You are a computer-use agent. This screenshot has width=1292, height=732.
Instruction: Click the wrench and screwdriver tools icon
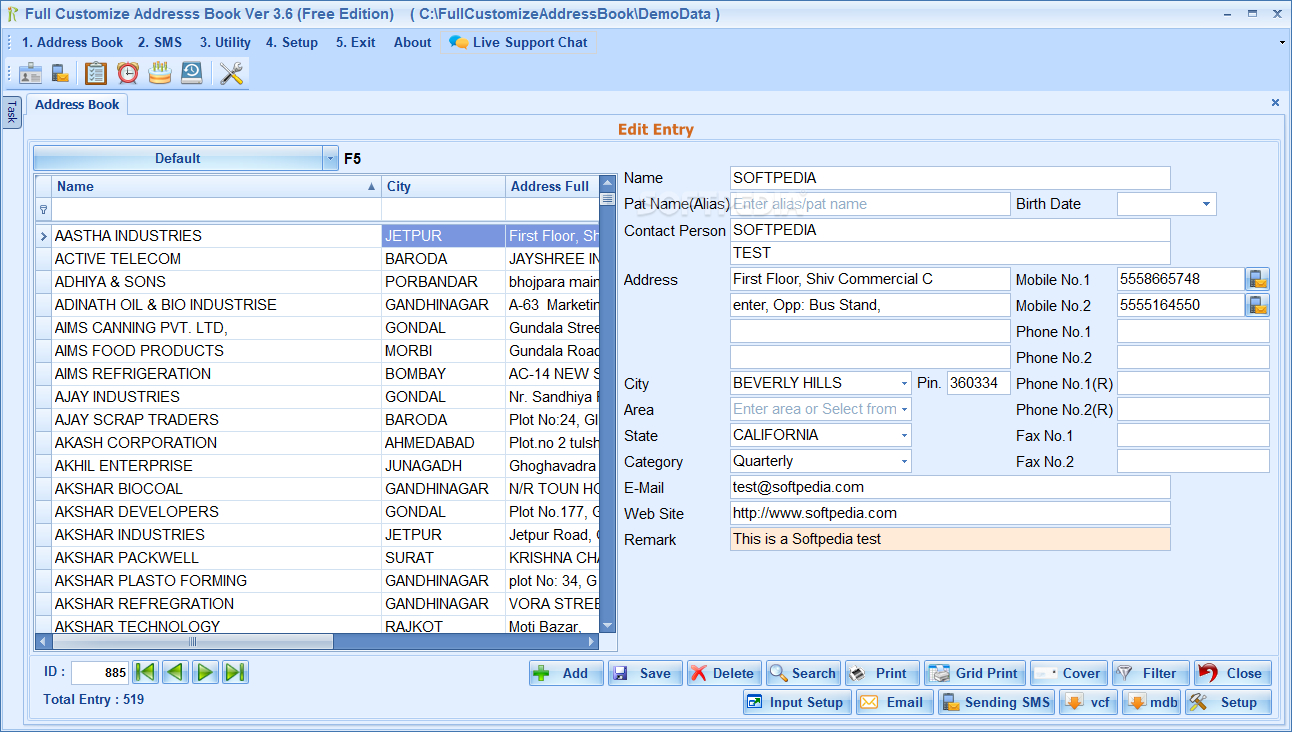[232, 73]
